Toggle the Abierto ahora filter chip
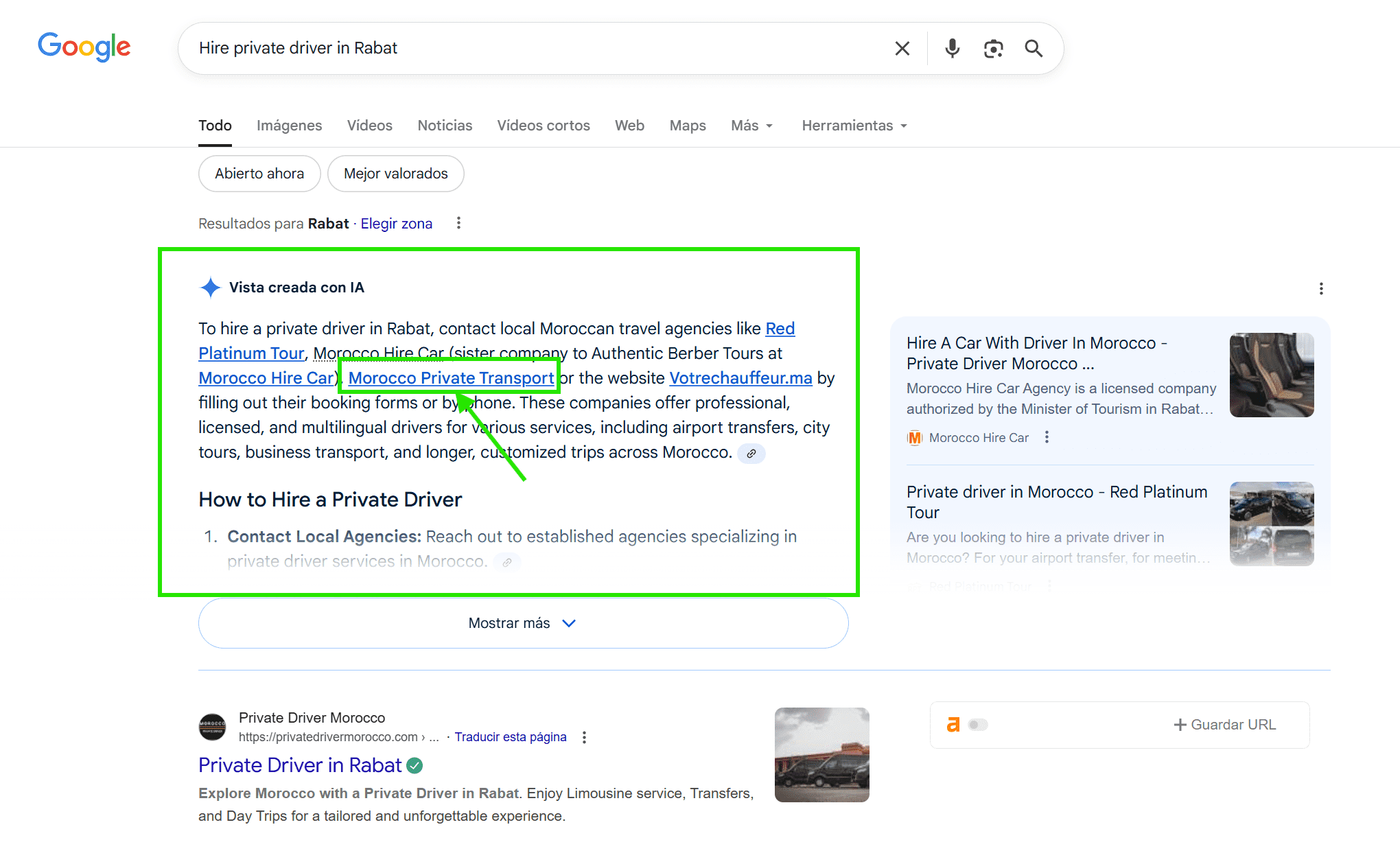 click(x=259, y=174)
